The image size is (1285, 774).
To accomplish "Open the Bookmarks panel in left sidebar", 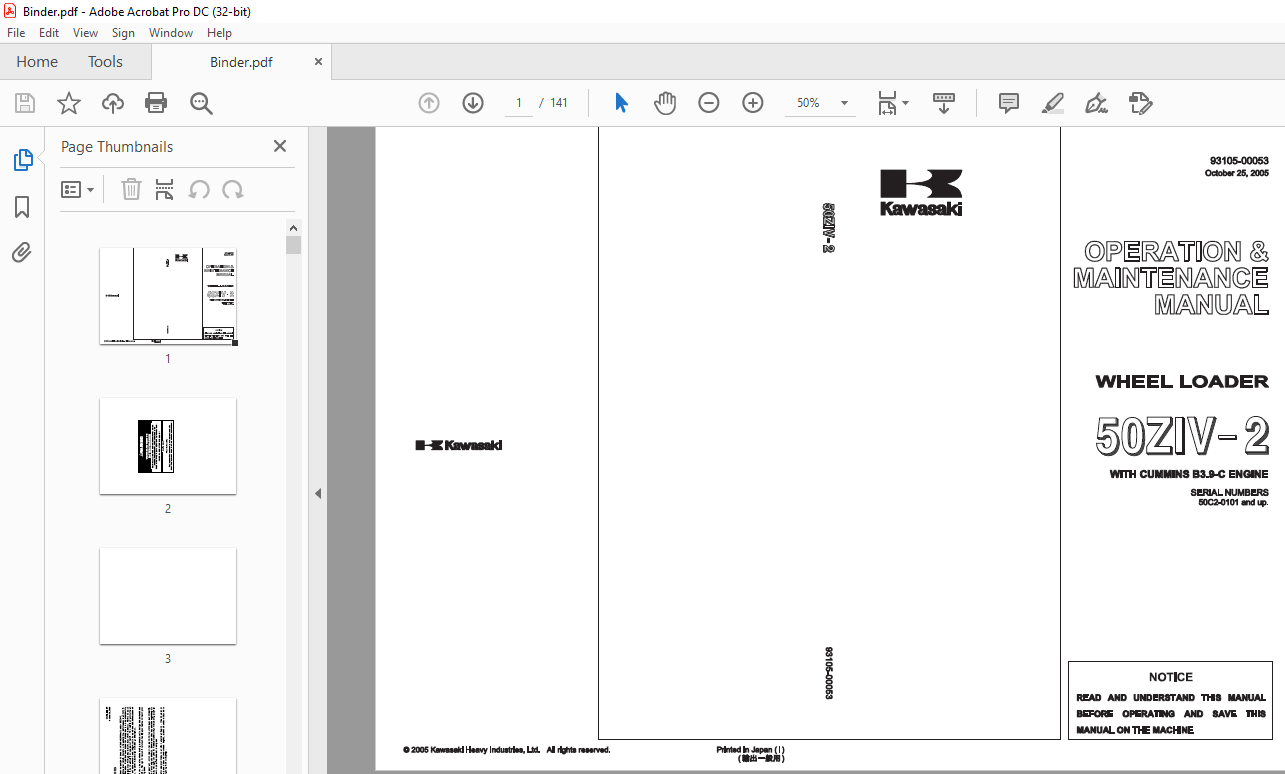I will tap(22, 207).
